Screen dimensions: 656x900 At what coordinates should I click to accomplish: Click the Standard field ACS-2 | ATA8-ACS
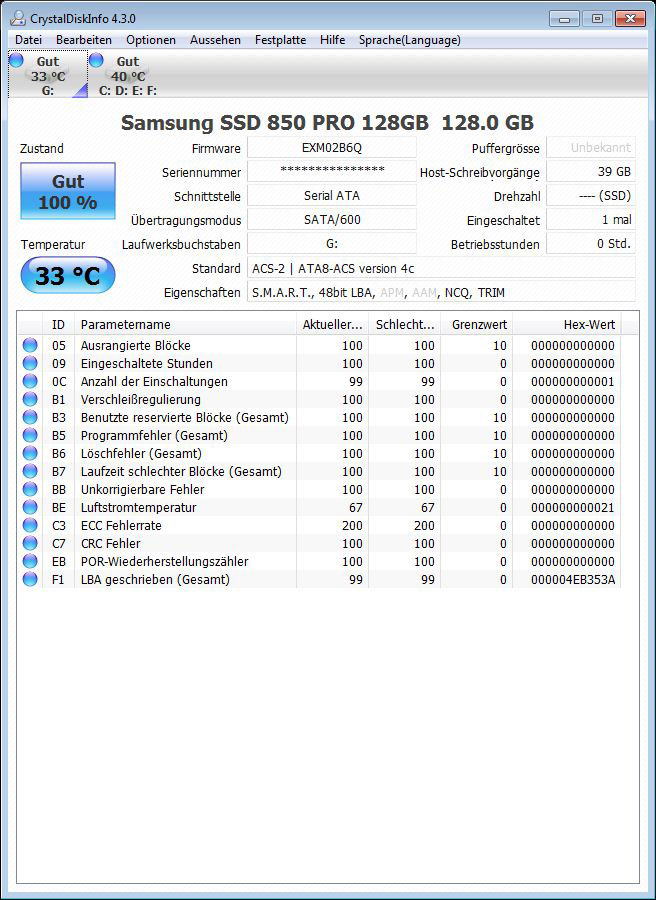point(441,268)
